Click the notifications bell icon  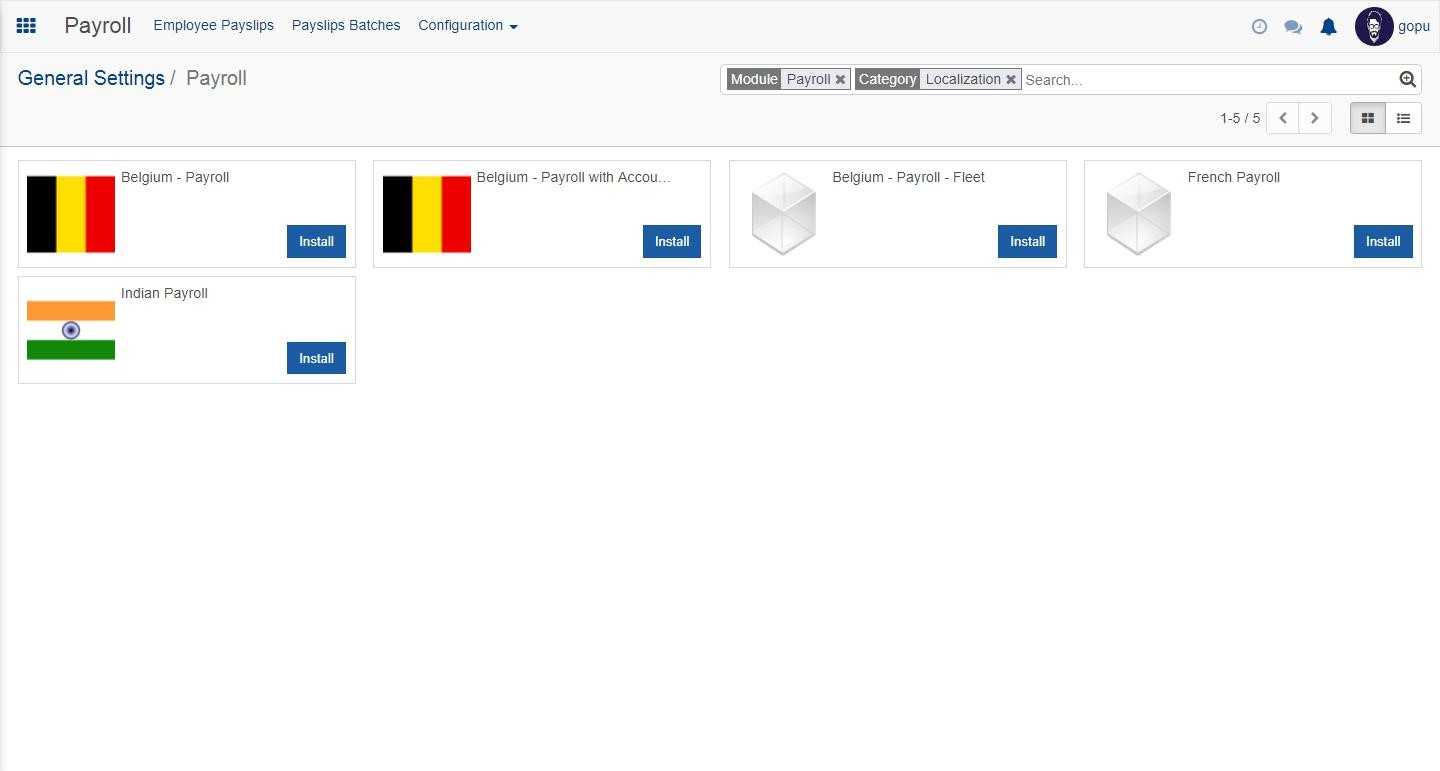point(1328,27)
